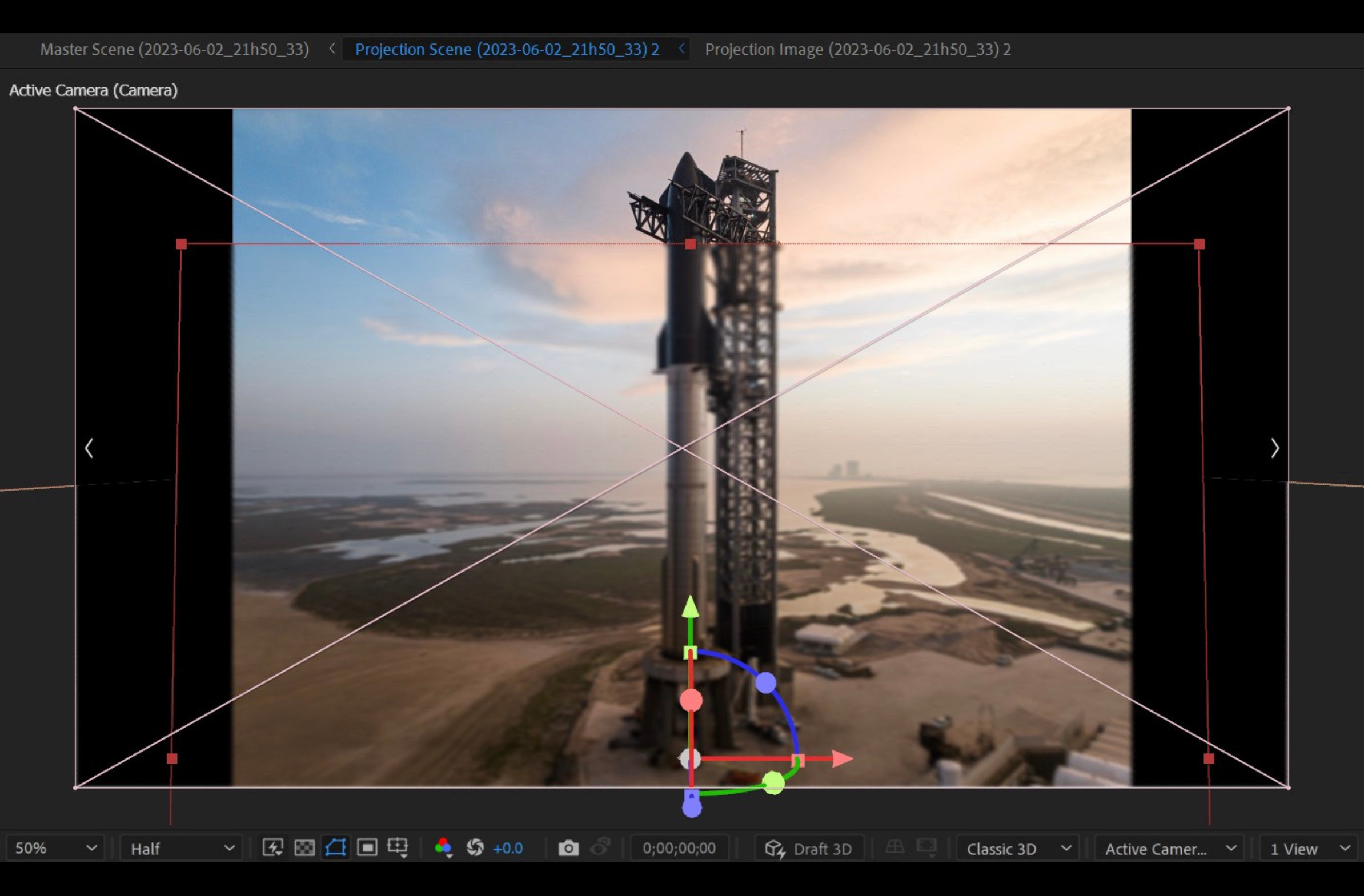Click the Active Camera (Camera) view label

(94, 90)
